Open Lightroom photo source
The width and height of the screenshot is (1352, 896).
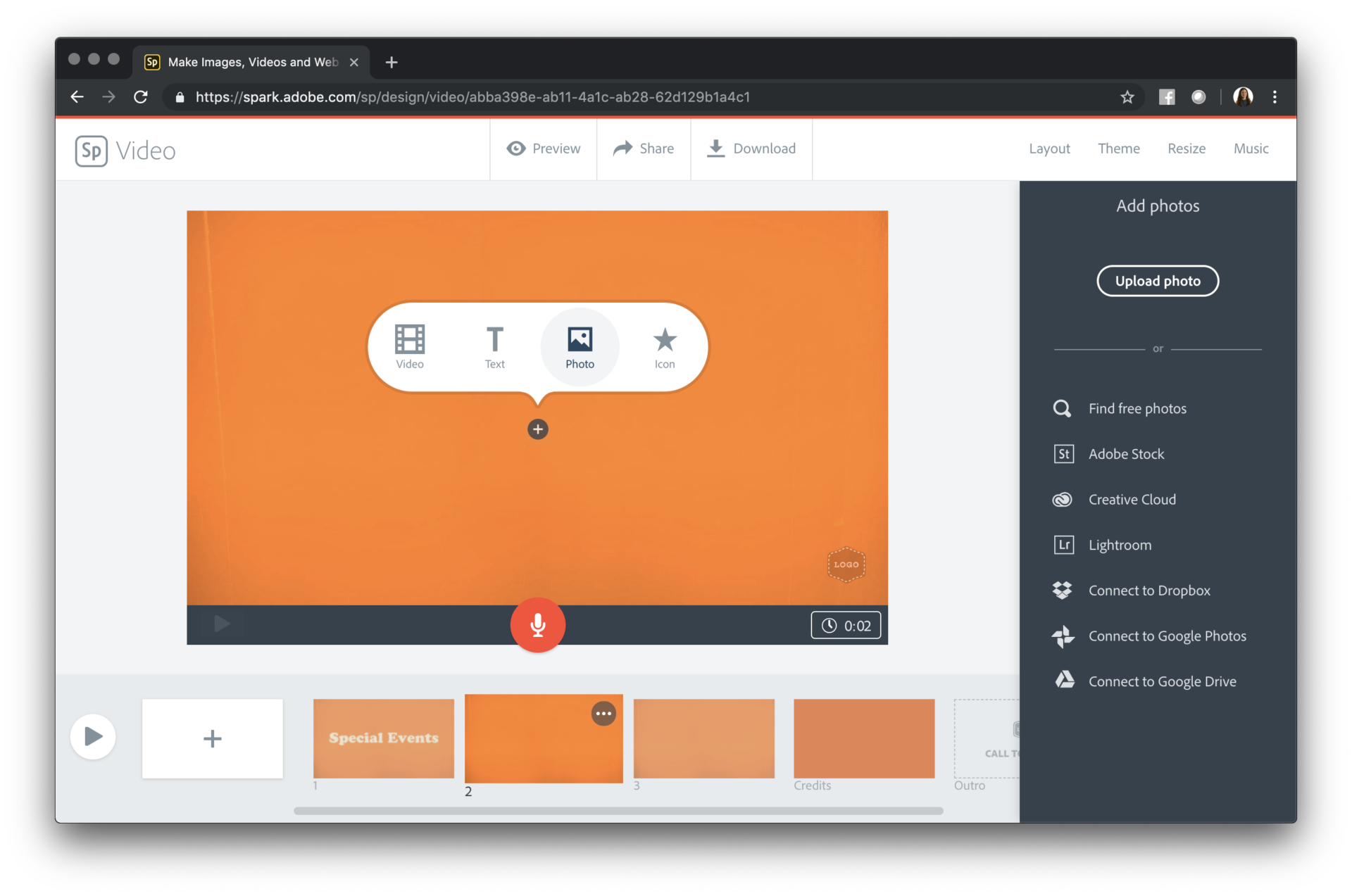coord(1119,545)
